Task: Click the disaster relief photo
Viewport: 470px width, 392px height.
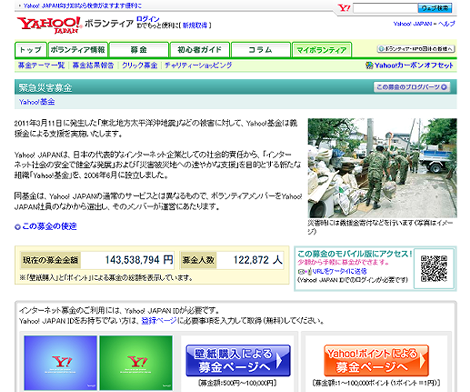Action: point(382,168)
